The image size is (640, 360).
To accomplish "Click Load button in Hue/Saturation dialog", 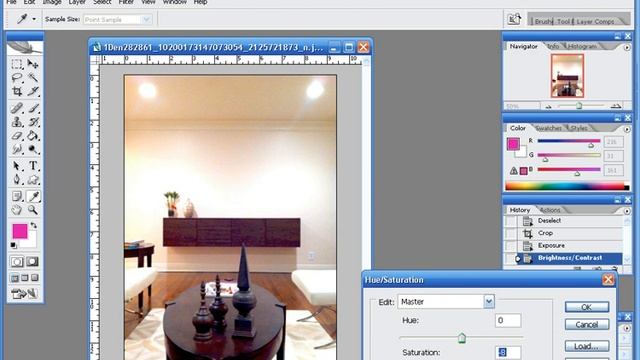I will point(587,347).
